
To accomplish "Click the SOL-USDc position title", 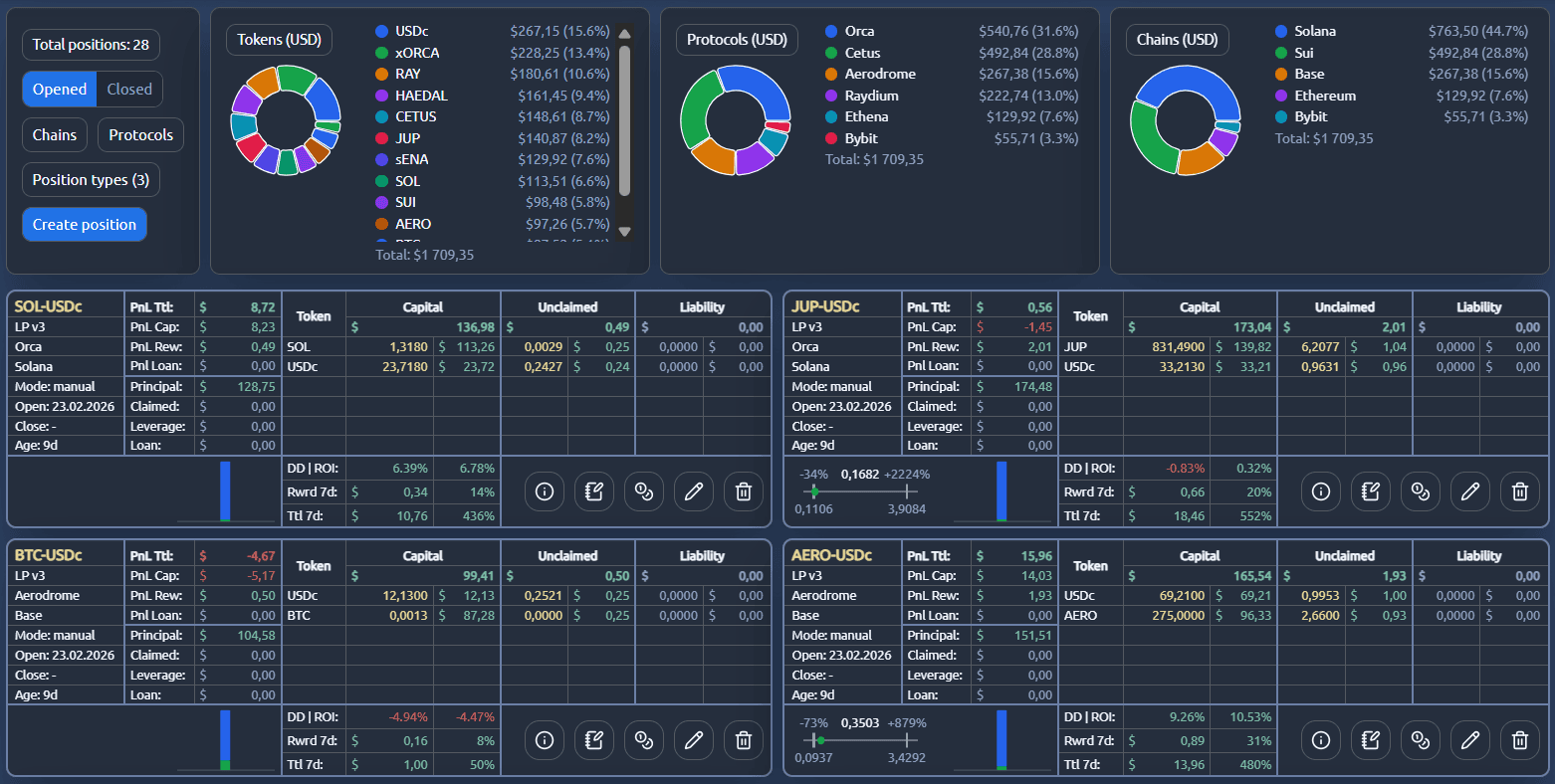I will [x=48, y=306].
